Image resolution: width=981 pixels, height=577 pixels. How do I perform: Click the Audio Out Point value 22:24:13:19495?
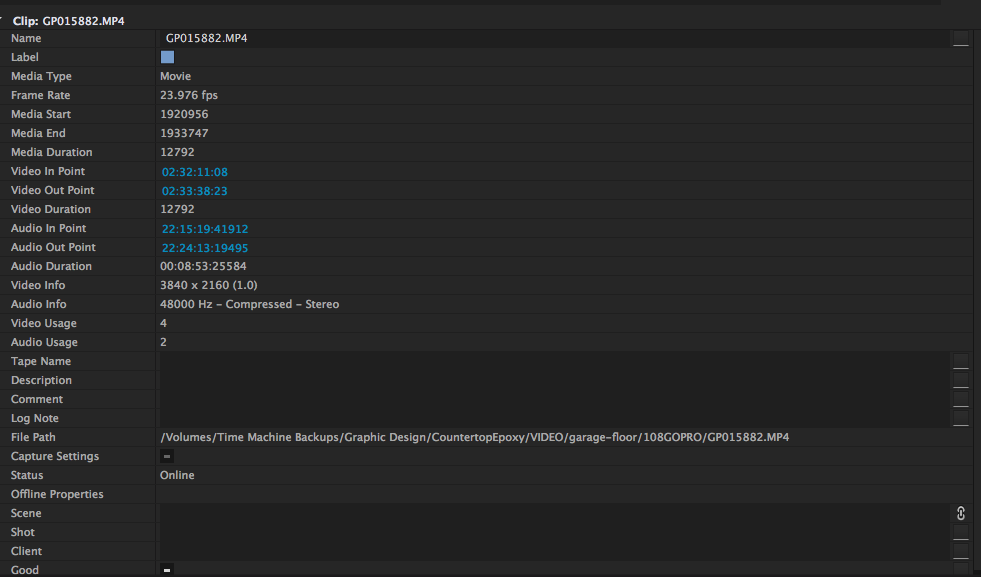click(205, 248)
